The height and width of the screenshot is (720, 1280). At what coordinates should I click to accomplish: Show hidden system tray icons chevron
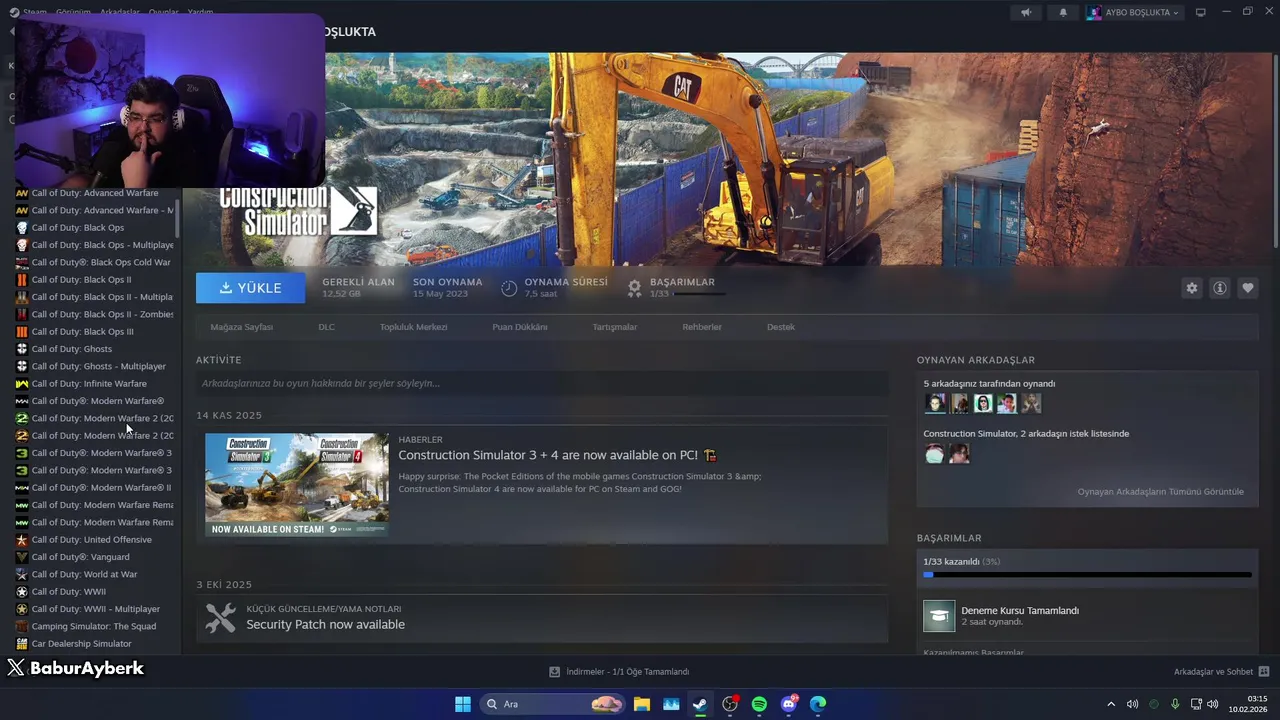tap(1110, 704)
